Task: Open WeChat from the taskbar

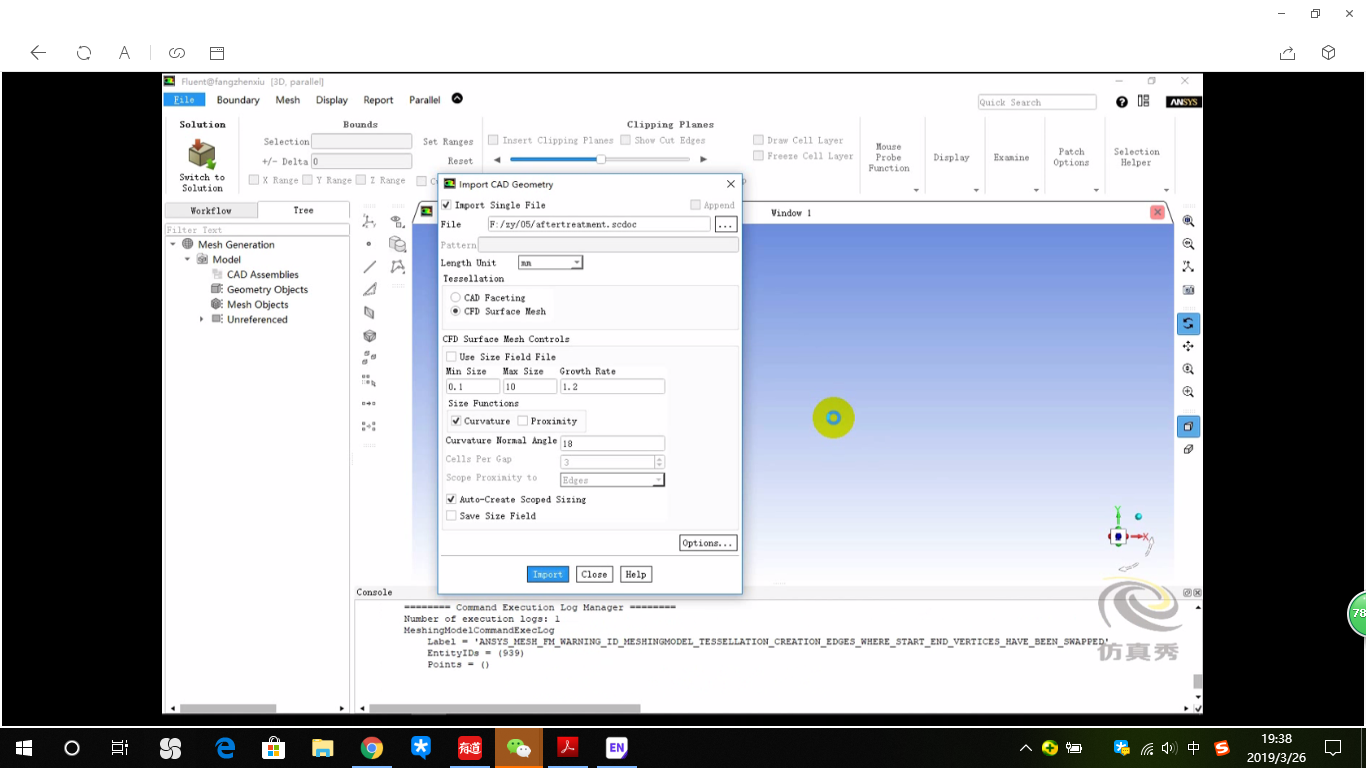Action: (519, 747)
